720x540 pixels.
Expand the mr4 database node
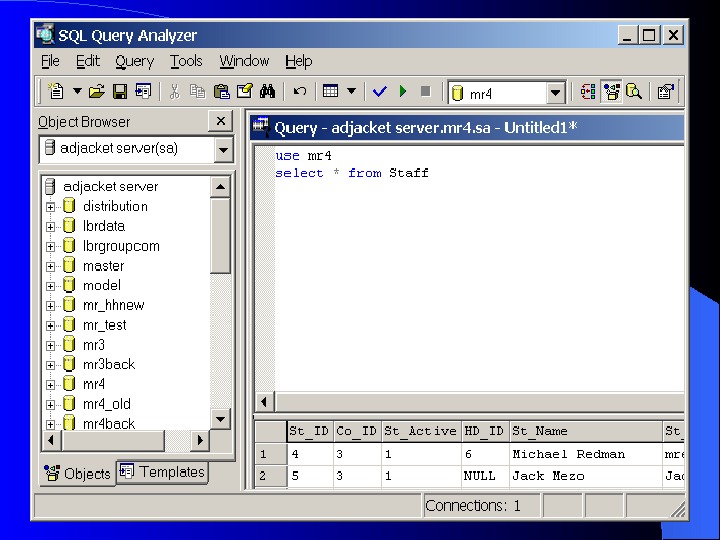(51, 385)
